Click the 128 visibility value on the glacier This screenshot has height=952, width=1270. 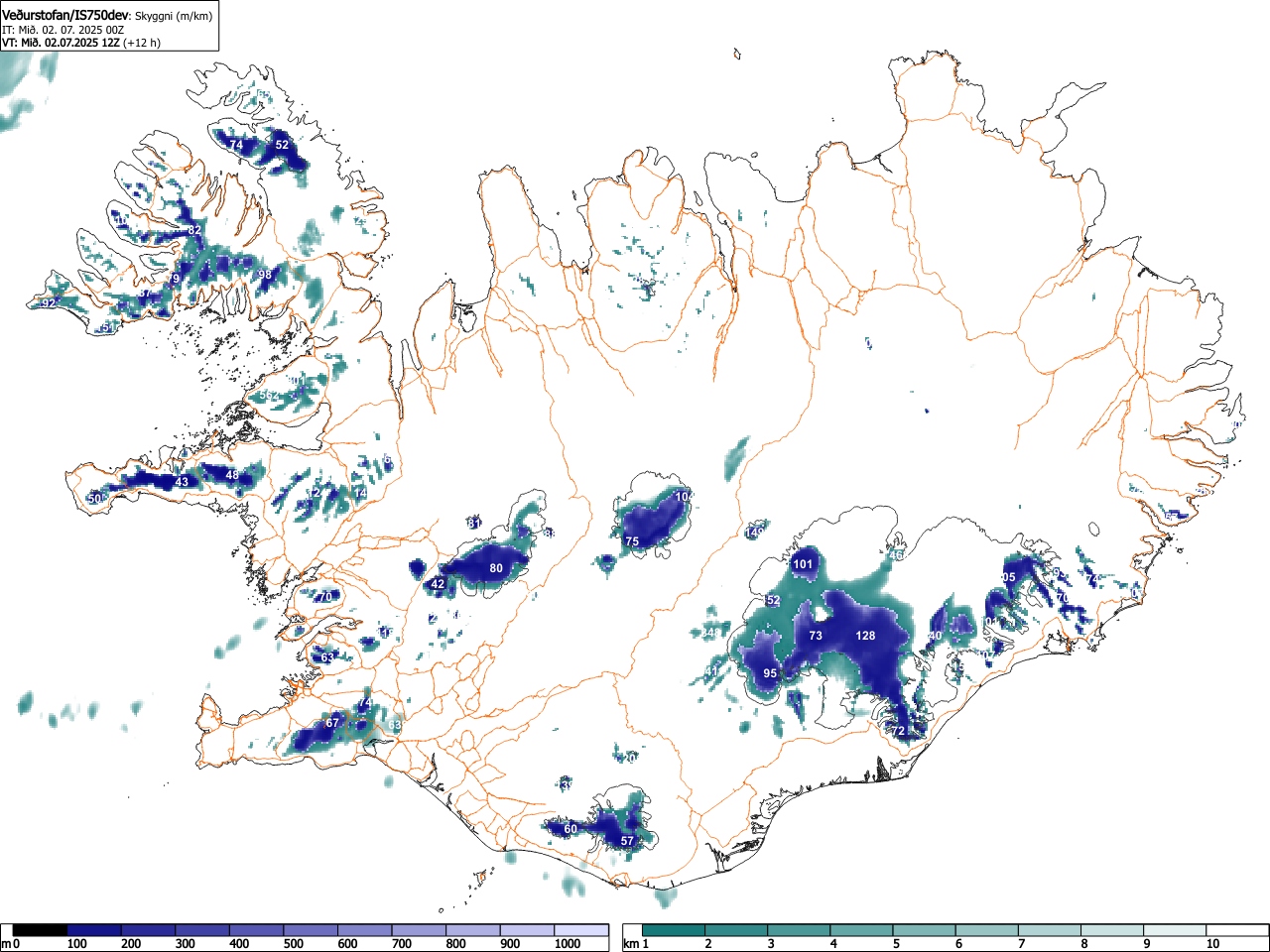click(865, 636)
